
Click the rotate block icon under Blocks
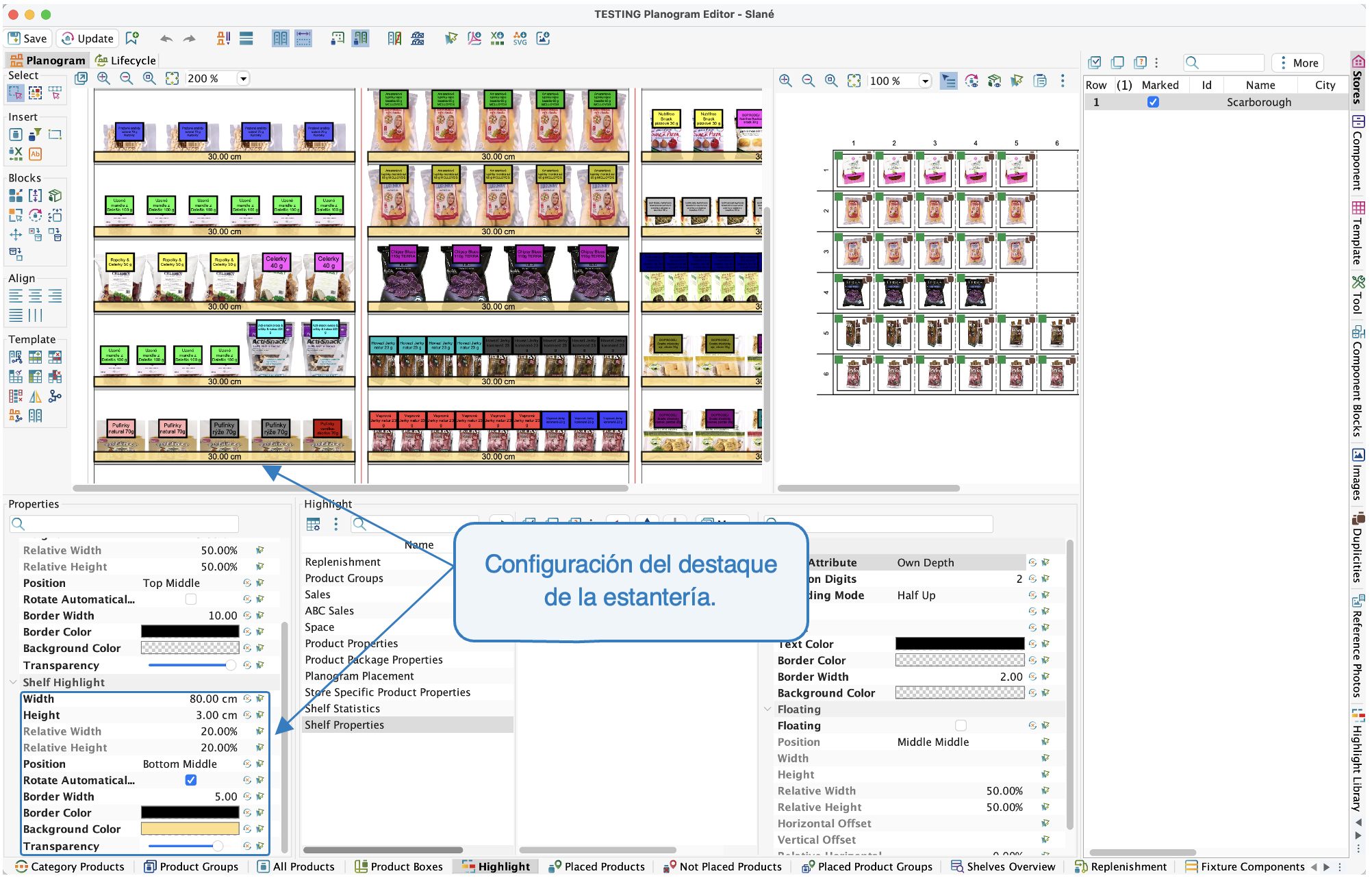click(x=36, y=215)
